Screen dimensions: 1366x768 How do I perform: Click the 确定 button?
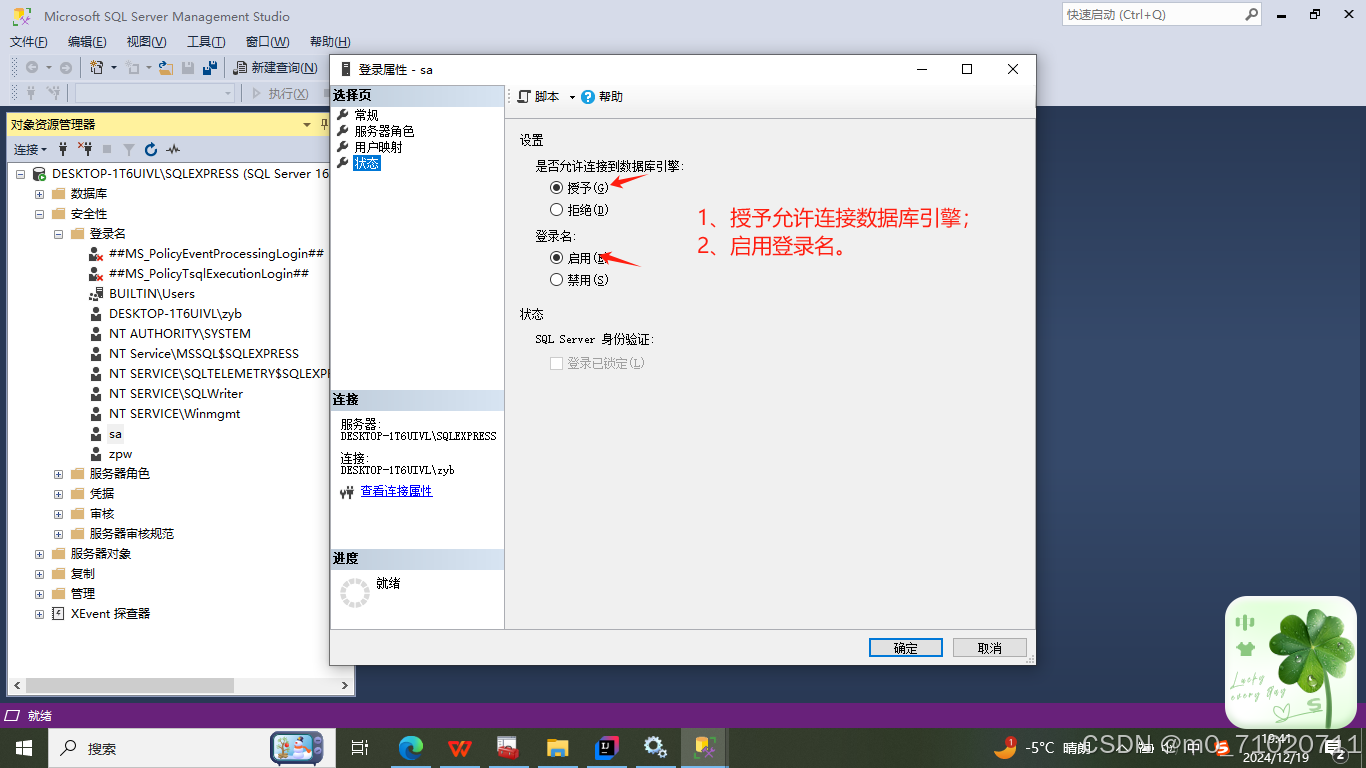coord(906,648)
